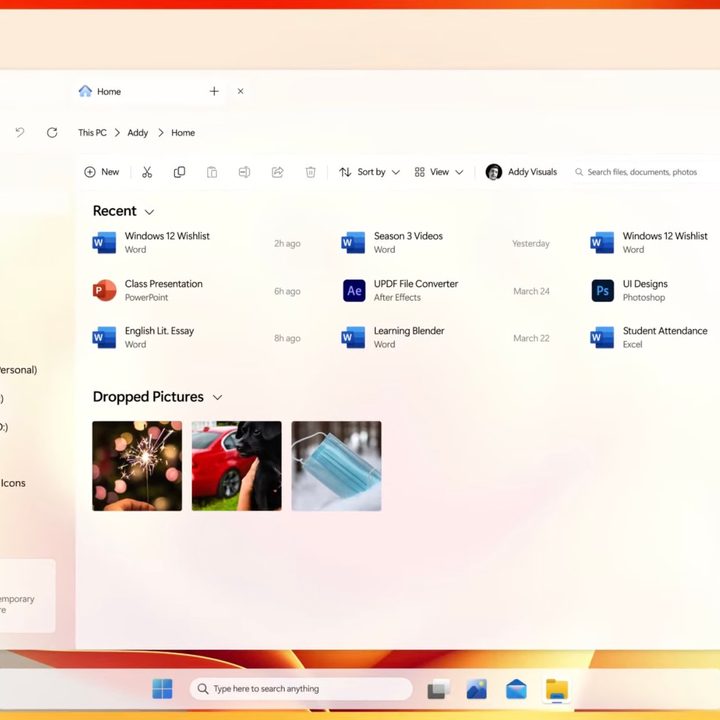Open the Windows Start button

tap(162, 689)
